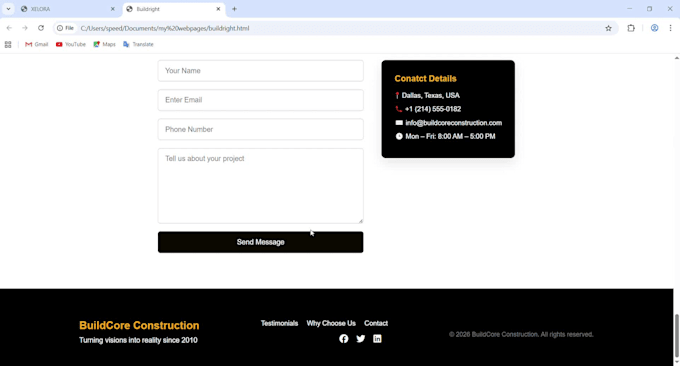The width and height of the screenshot is (680, 366).
Task: Open the Translate bookmark
Action: tap(138, 44)
